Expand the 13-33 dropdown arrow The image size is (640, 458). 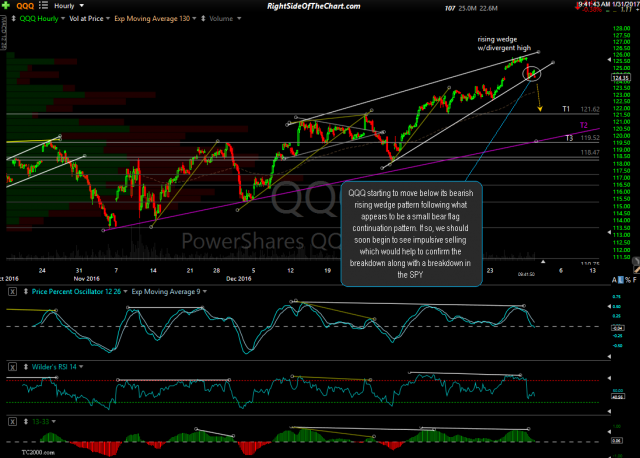click(x=53, y=421)
